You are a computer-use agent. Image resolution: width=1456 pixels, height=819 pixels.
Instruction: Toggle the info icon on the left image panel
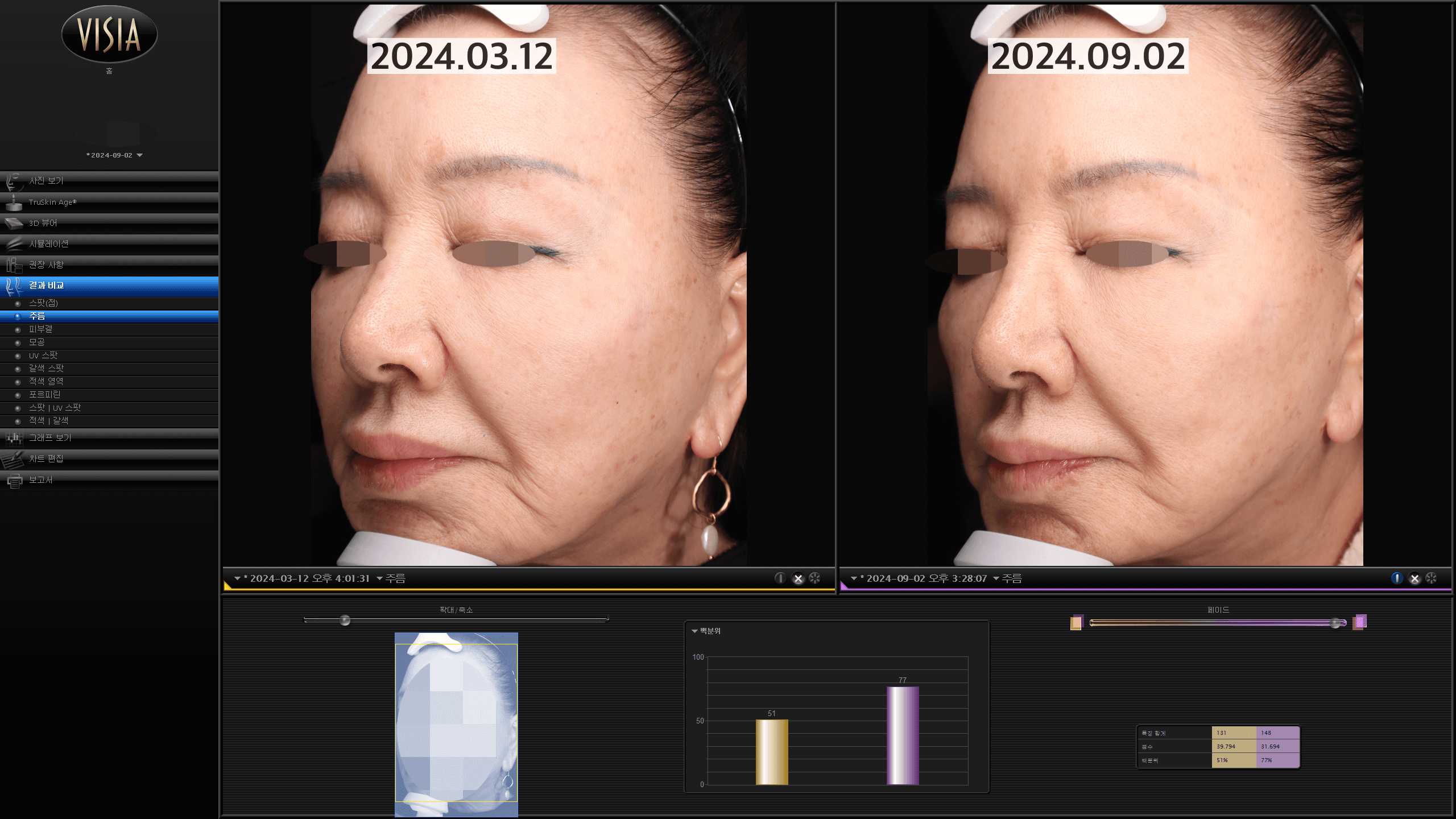click(780, 578)
